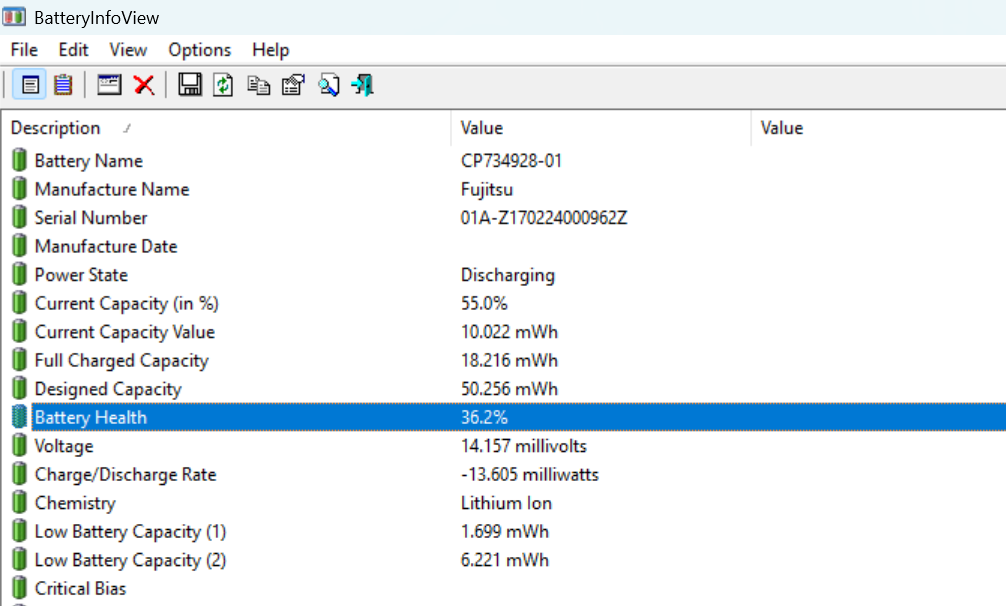The width and height of the screenshot is (1006, 606).
Task: Select the Show Battery Information view icon
Action: (x=30, y=85)
